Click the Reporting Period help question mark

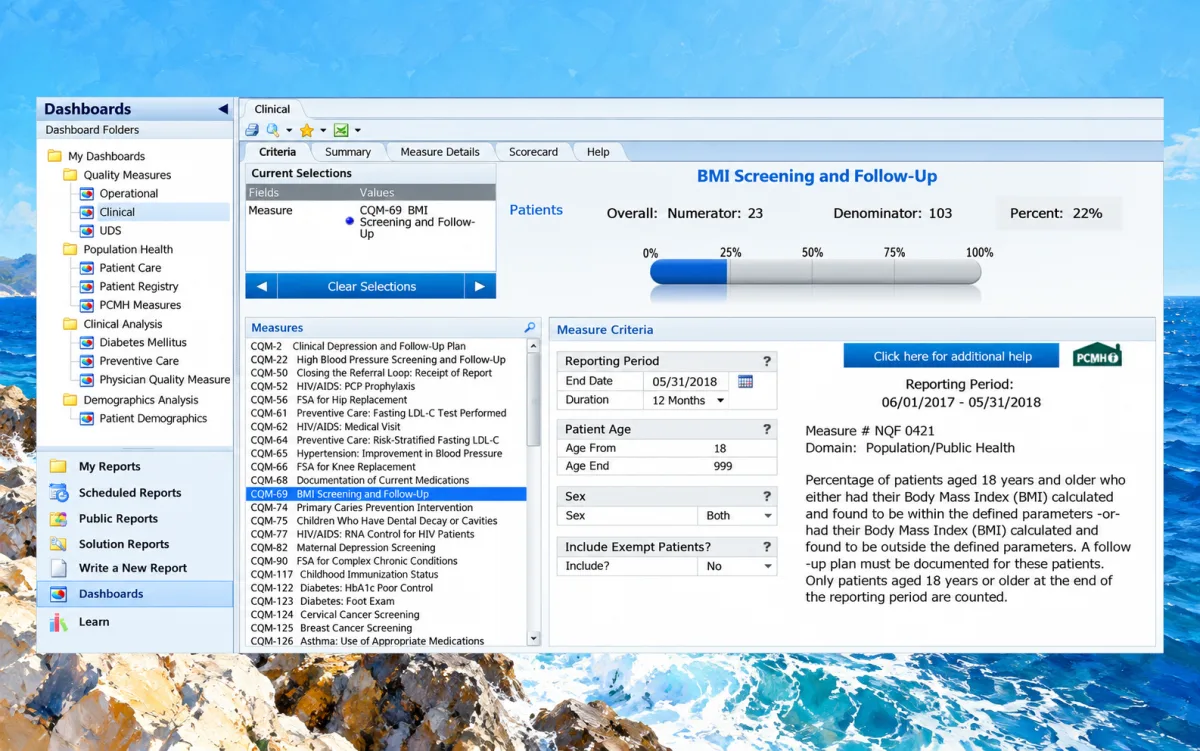click(x=767, y=361)
